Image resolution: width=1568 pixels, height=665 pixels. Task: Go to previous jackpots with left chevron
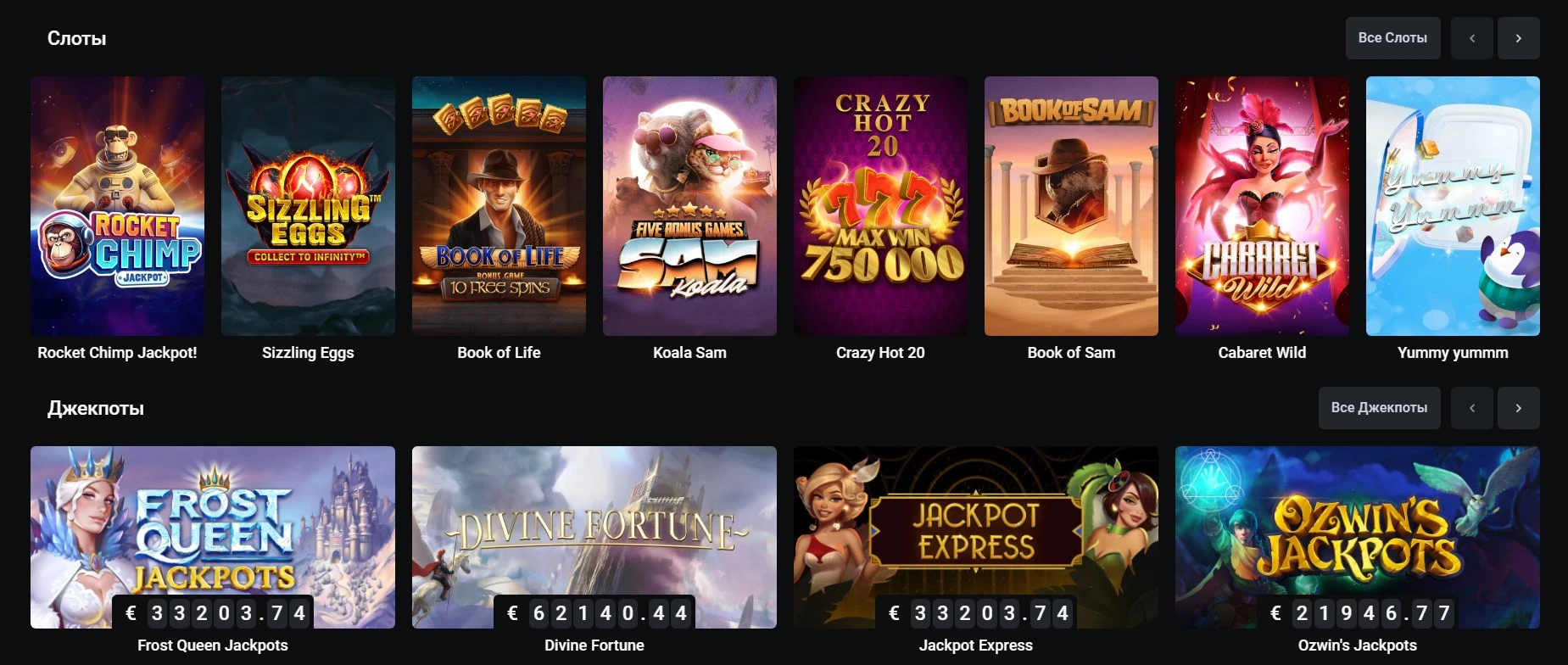[1472, 408]
